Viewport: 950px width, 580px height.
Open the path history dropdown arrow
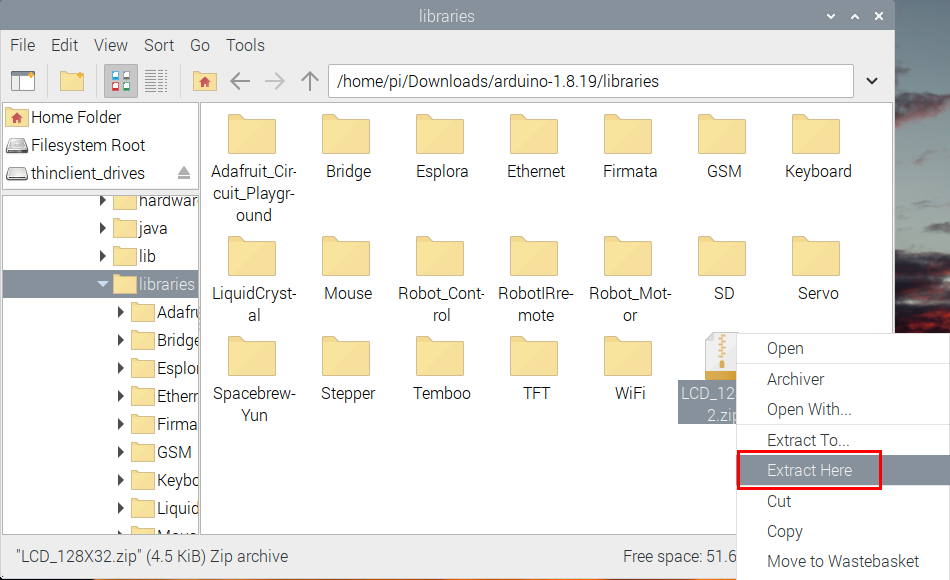click(871, 81)
